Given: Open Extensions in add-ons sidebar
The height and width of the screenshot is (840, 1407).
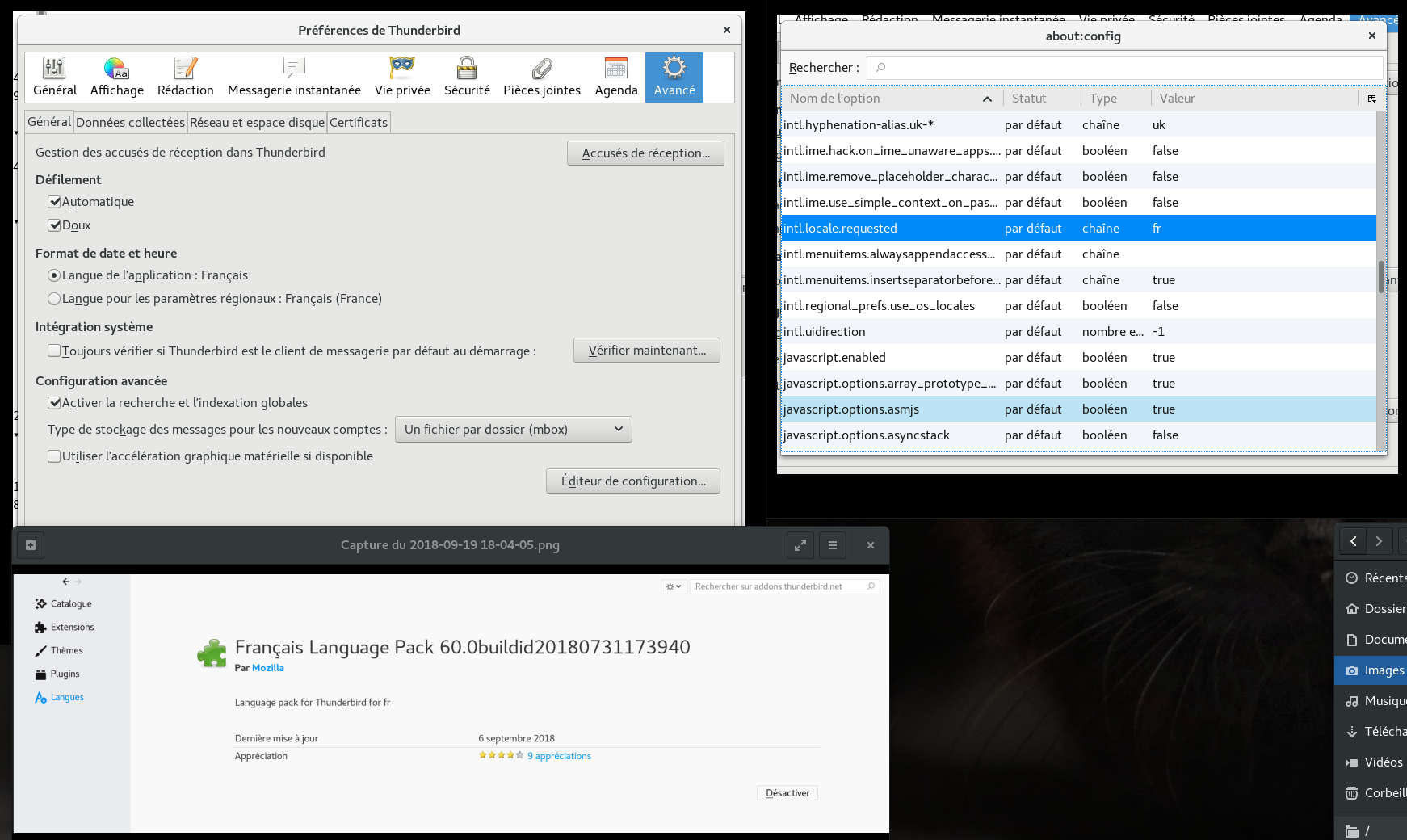Looking at the screenshot, I should click(x=65, y=628).
